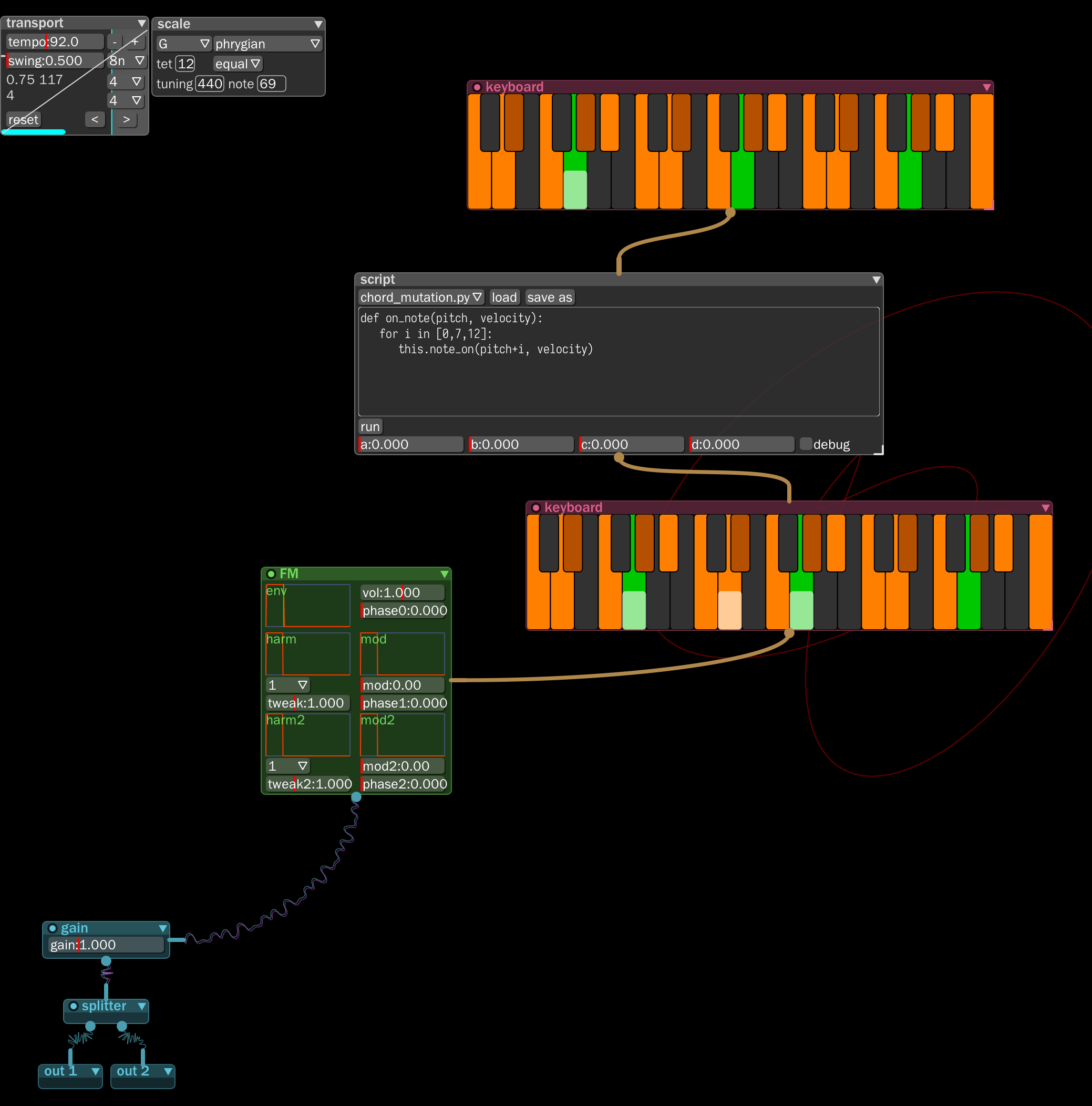Click the mod2 modulation graph
1092x1106 pixels.
[402, 734]
